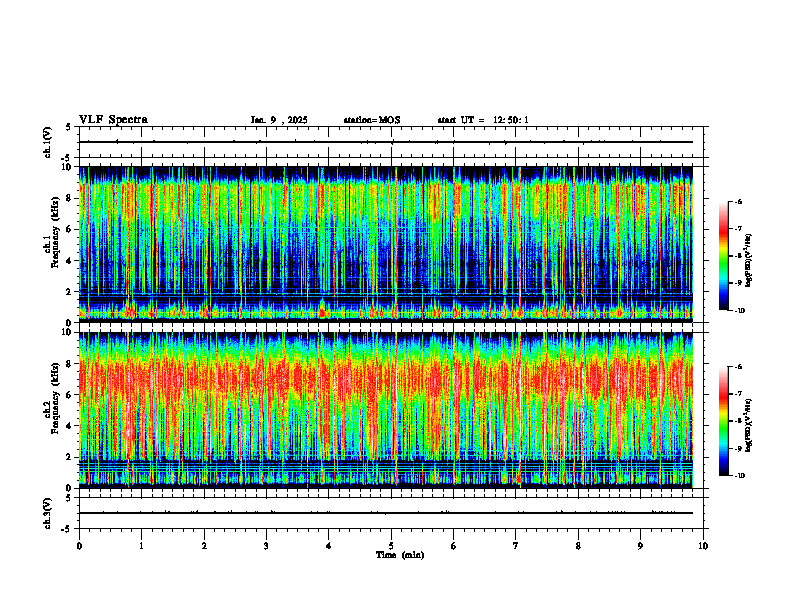Click the "5" voltage tick of ch.1(V) panel
The width and height of the screenshot is (792, 612).
point(68,127)
